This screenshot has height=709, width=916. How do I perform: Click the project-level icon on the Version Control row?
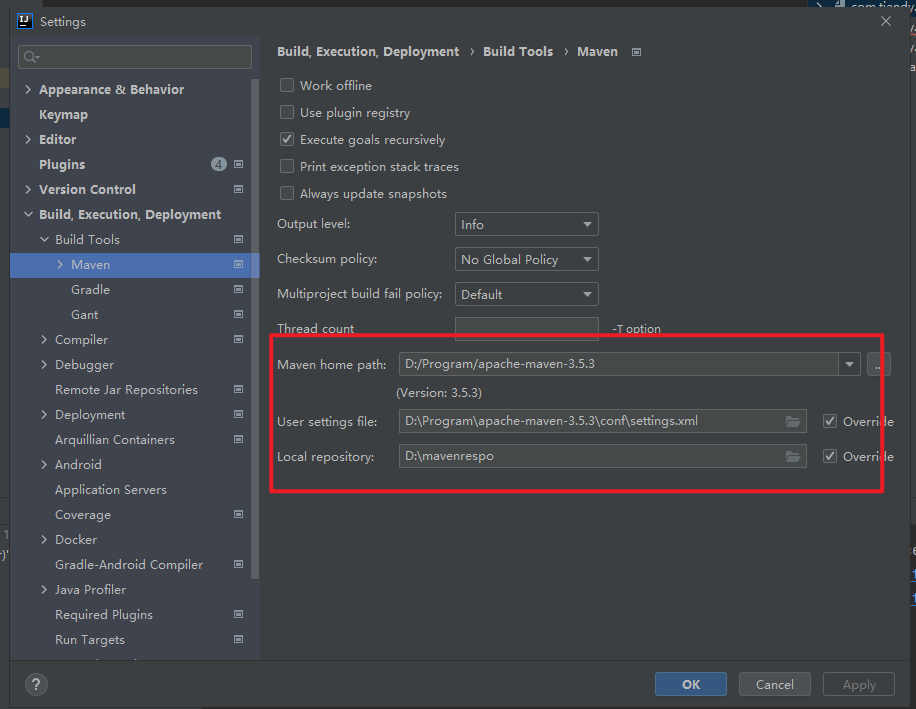(238, 189)
